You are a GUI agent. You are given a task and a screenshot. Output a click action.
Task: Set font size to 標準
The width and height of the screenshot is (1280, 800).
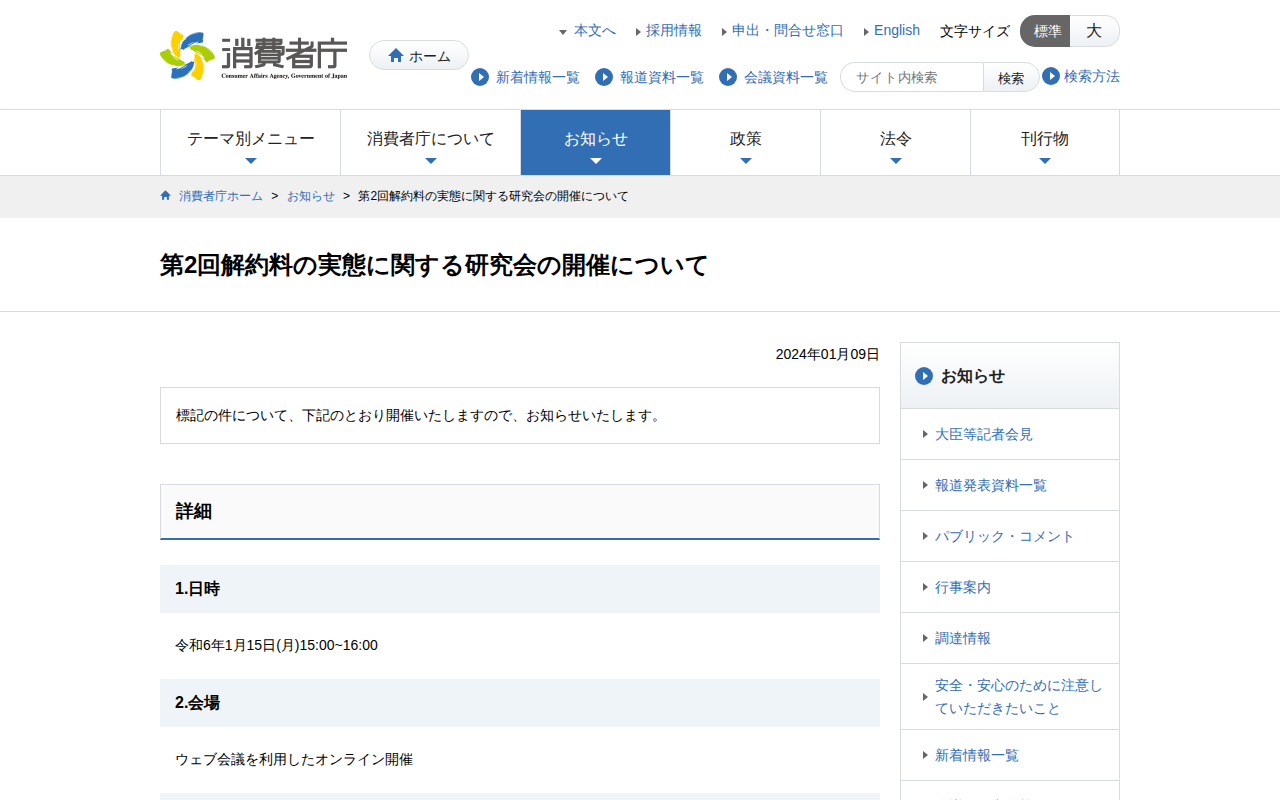[x=1046, y=31]
